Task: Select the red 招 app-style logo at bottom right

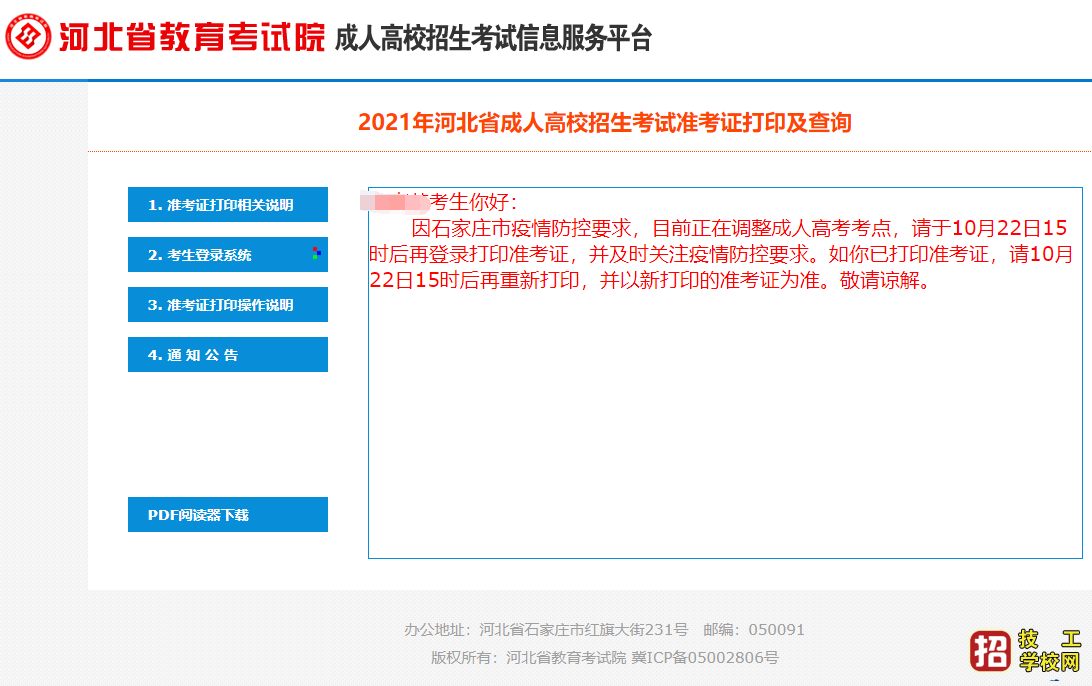Action: [990, 650]
